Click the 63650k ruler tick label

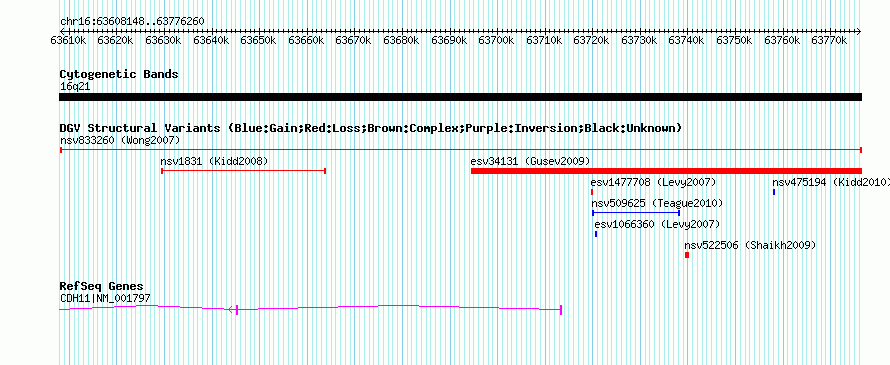click(258, 40)
